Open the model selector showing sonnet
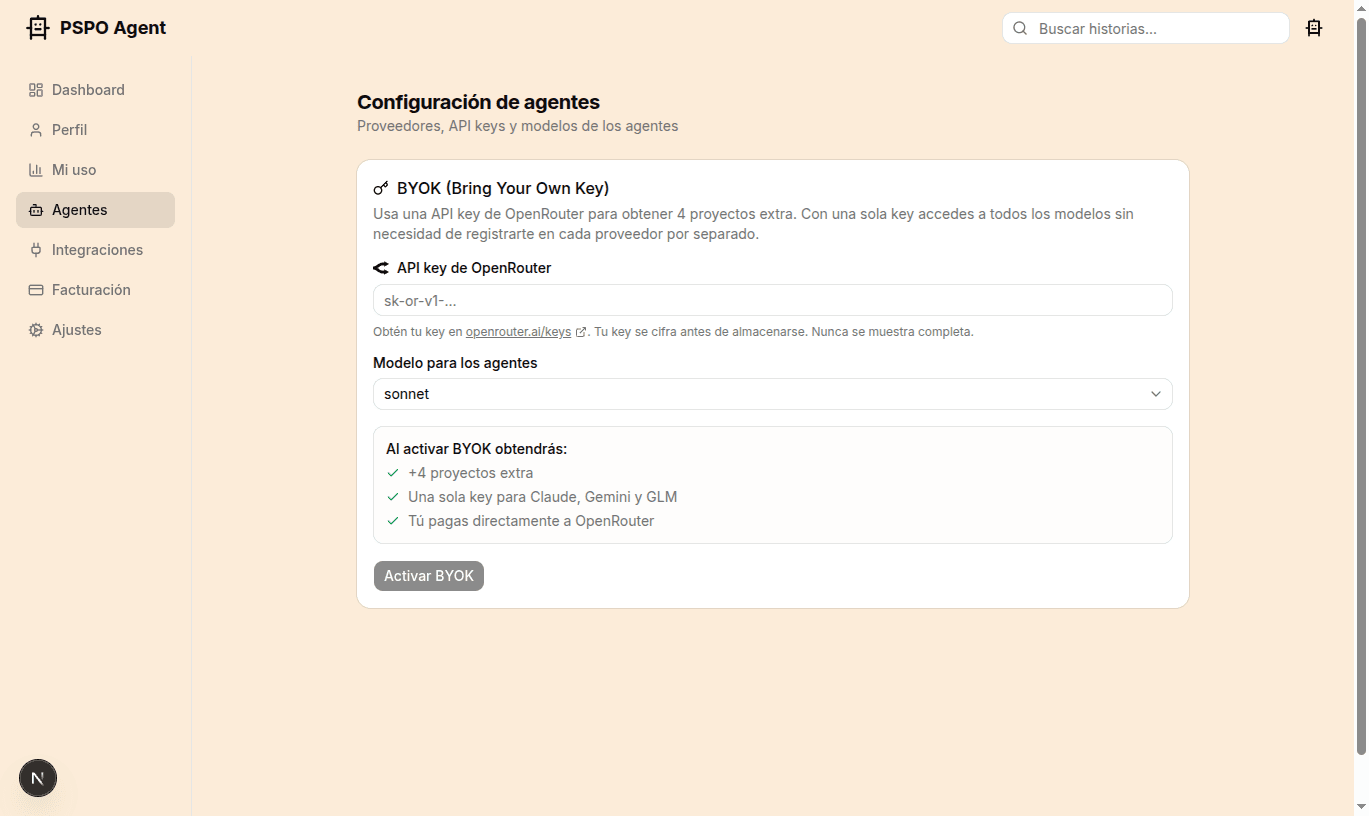The height and width of the screenshot is (816, 1369). coord(772,394)
